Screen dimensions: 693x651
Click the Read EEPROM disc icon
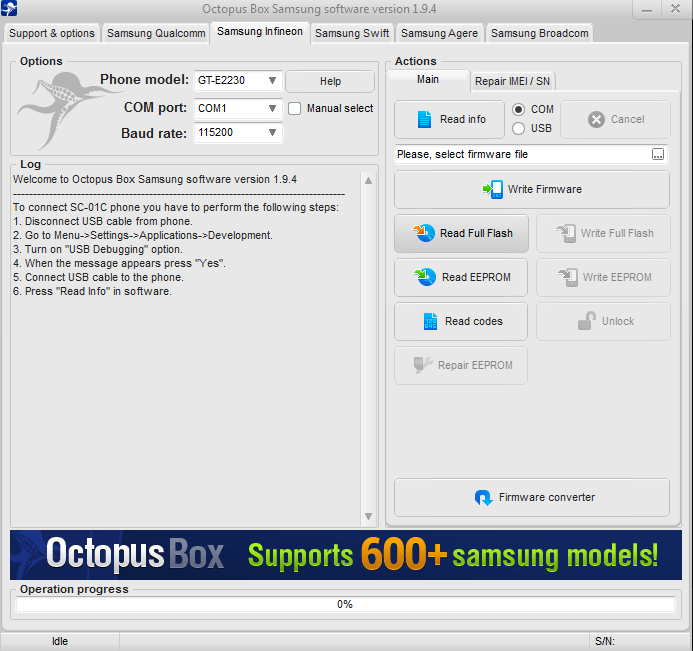point(425,277)
